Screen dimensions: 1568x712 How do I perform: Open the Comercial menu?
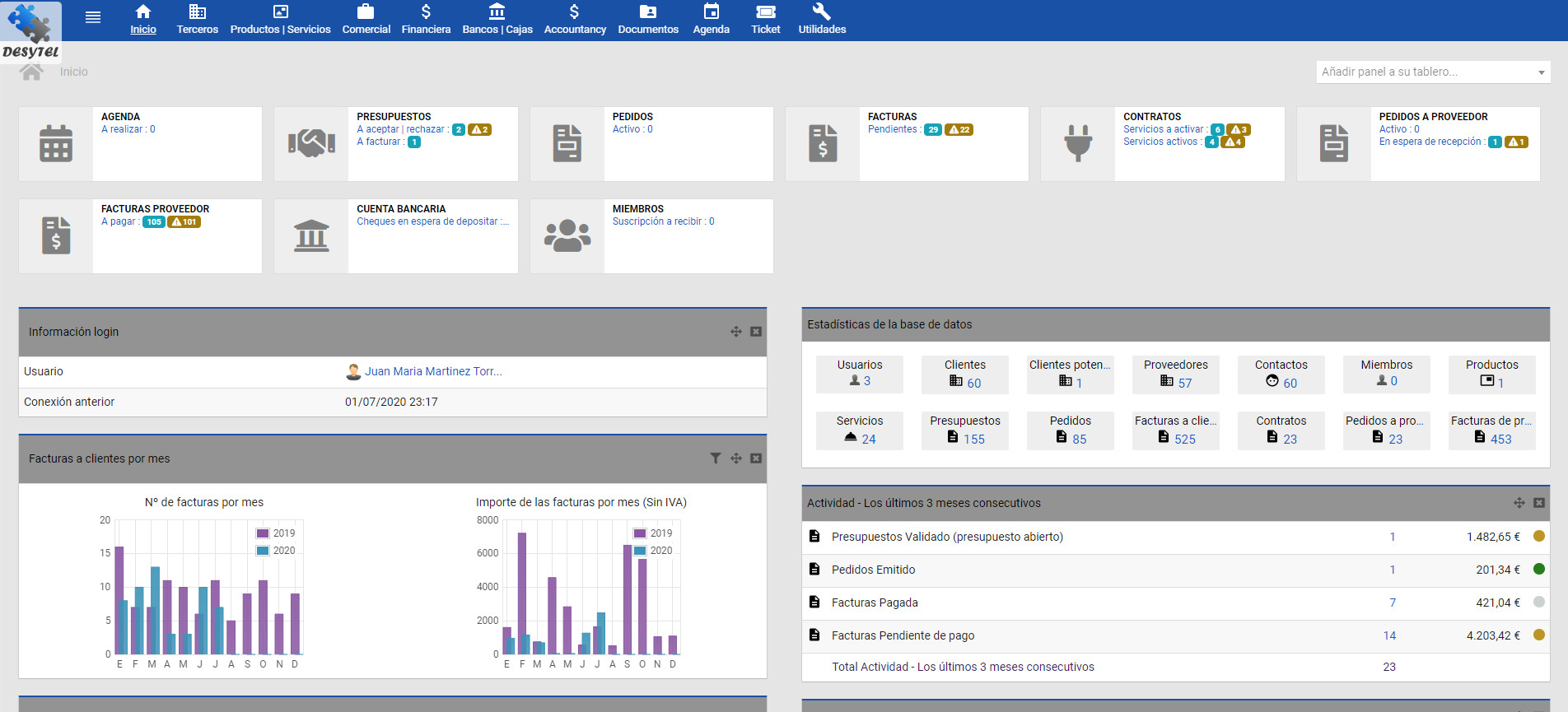tap(366, 20)
